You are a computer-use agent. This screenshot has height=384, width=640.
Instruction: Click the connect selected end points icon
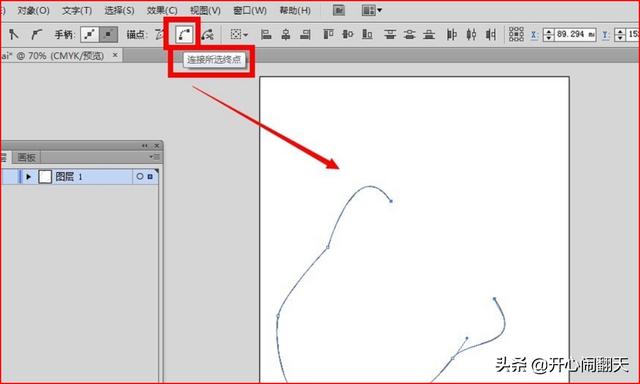click(x=184, y=35)
